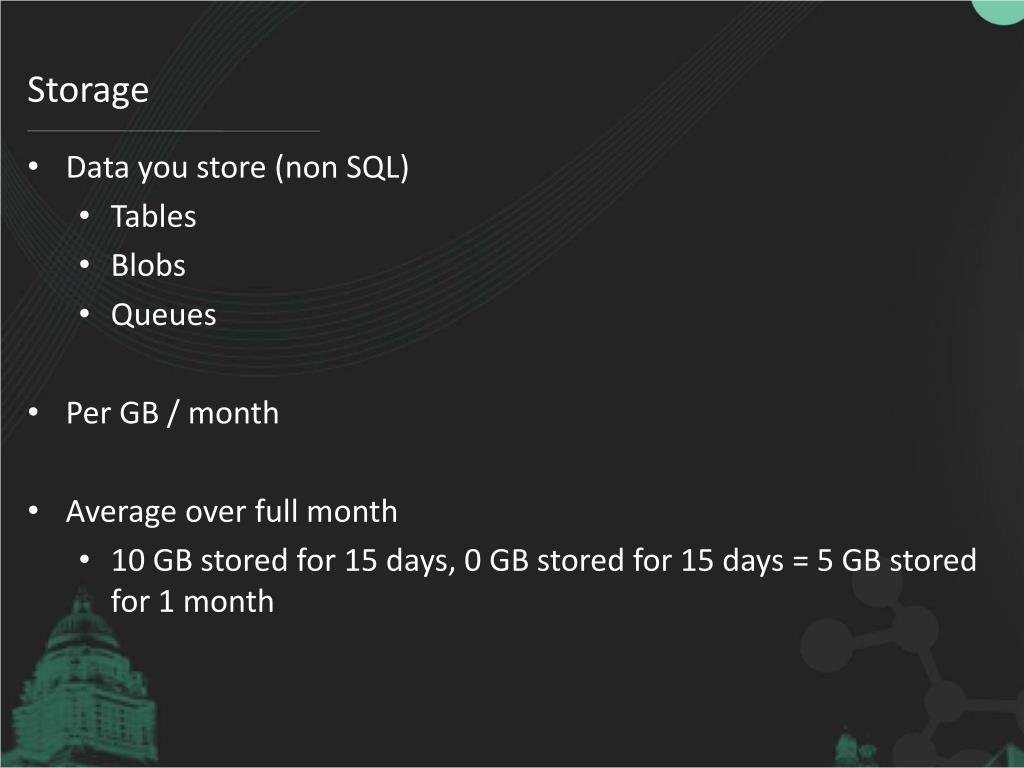Click the green circle at top-right corner

pyautogui.click(x=1000, y=8)
